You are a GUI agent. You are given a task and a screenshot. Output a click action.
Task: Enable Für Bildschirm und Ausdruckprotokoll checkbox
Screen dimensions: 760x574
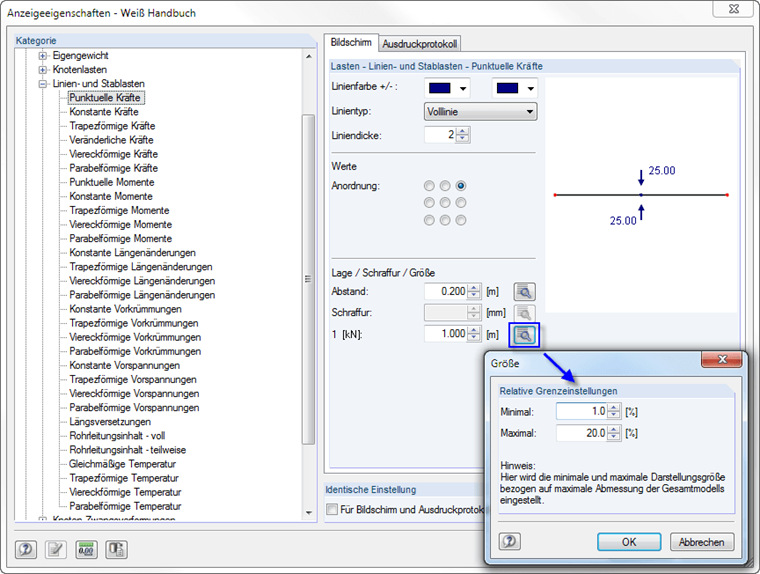(x=332, y=510)
